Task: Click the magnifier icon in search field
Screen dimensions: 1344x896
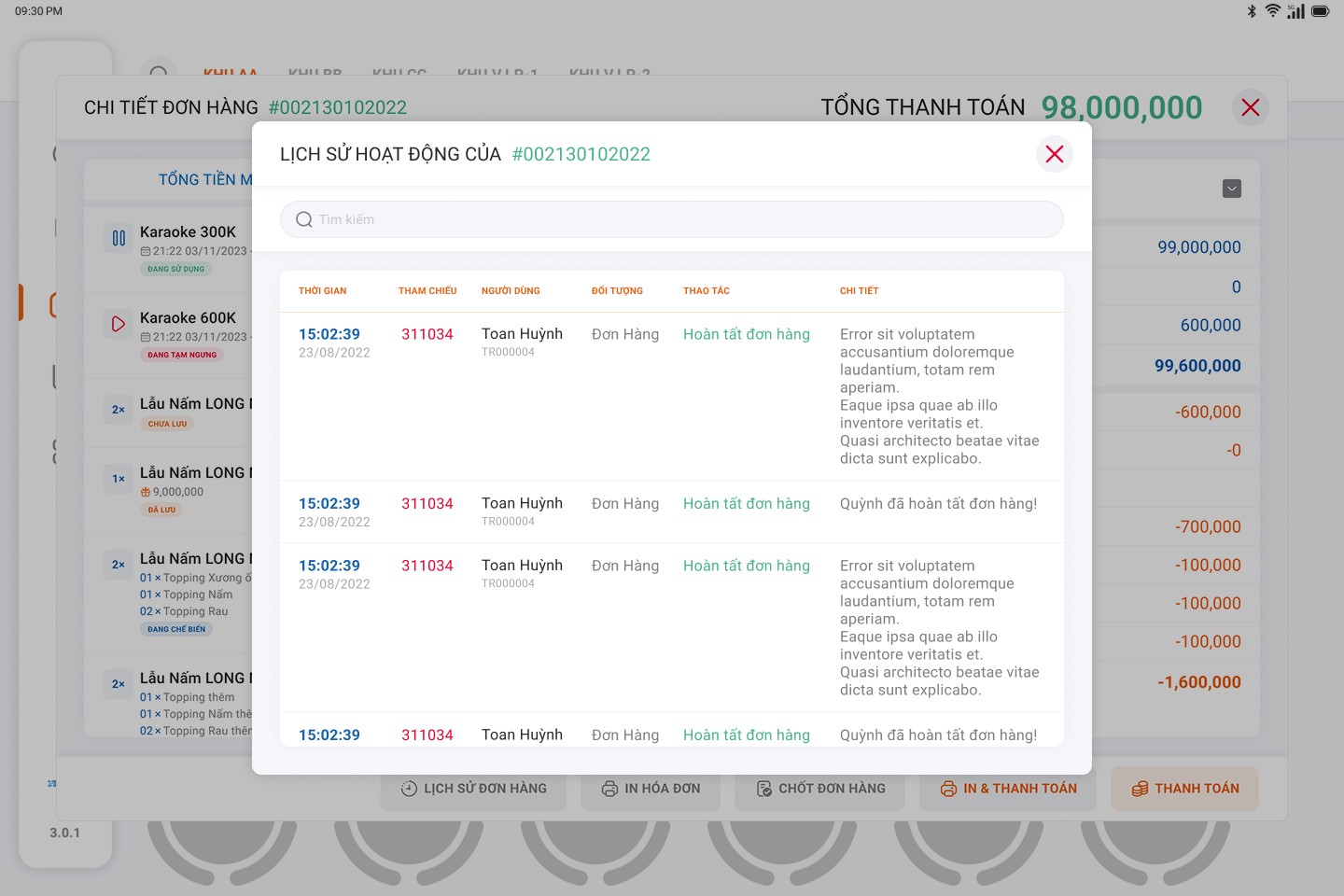Action: point(304,219)
